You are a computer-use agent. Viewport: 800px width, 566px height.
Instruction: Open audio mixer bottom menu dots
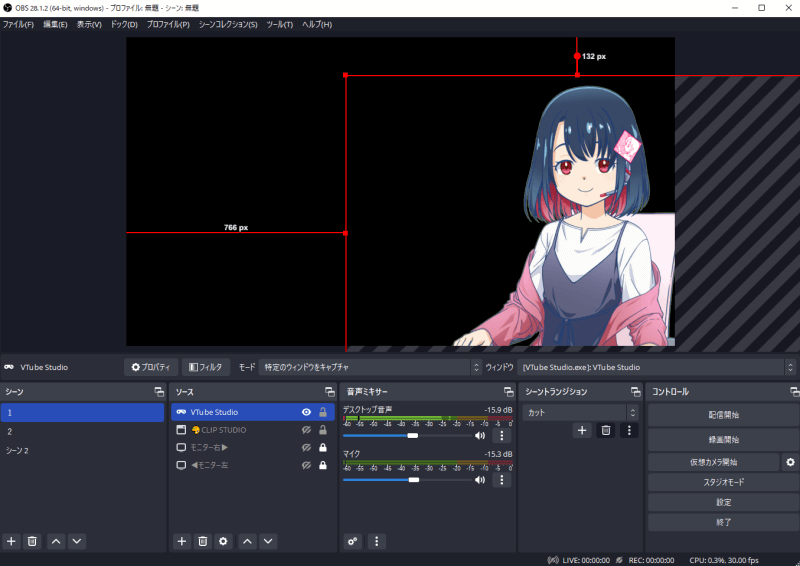click(377, 541)
